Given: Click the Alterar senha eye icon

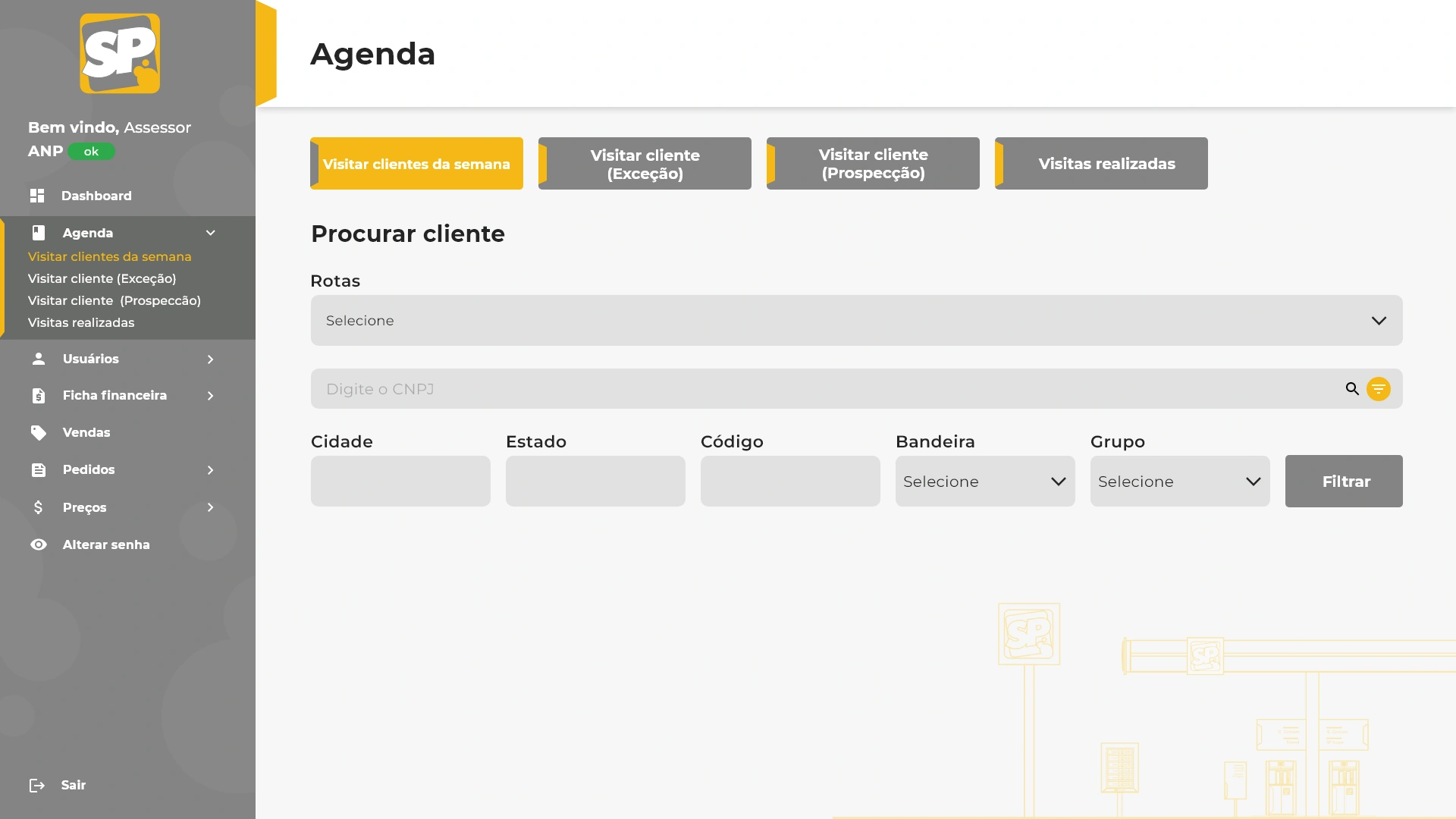Looking at the screenshot, I should tap(39, 544).
